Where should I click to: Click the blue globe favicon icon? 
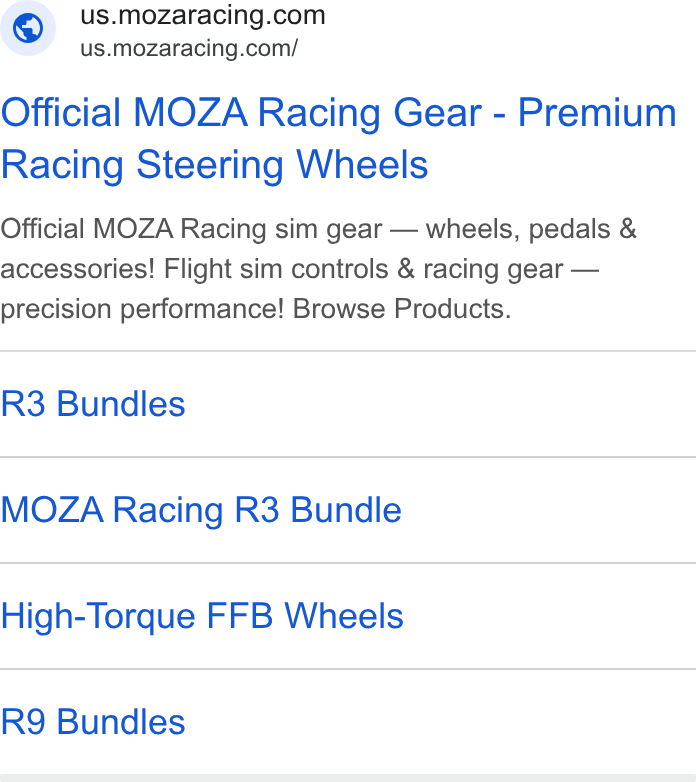[28, 28]
